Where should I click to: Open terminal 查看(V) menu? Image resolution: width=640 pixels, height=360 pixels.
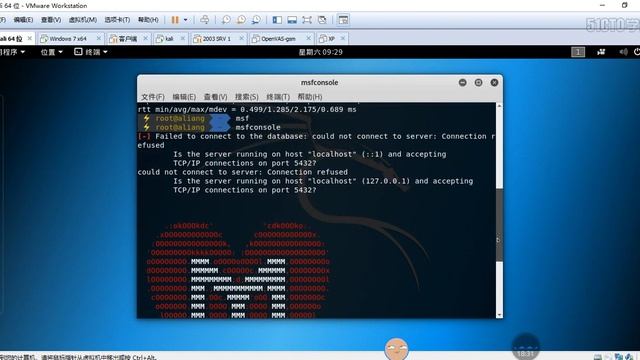(216, 97)
